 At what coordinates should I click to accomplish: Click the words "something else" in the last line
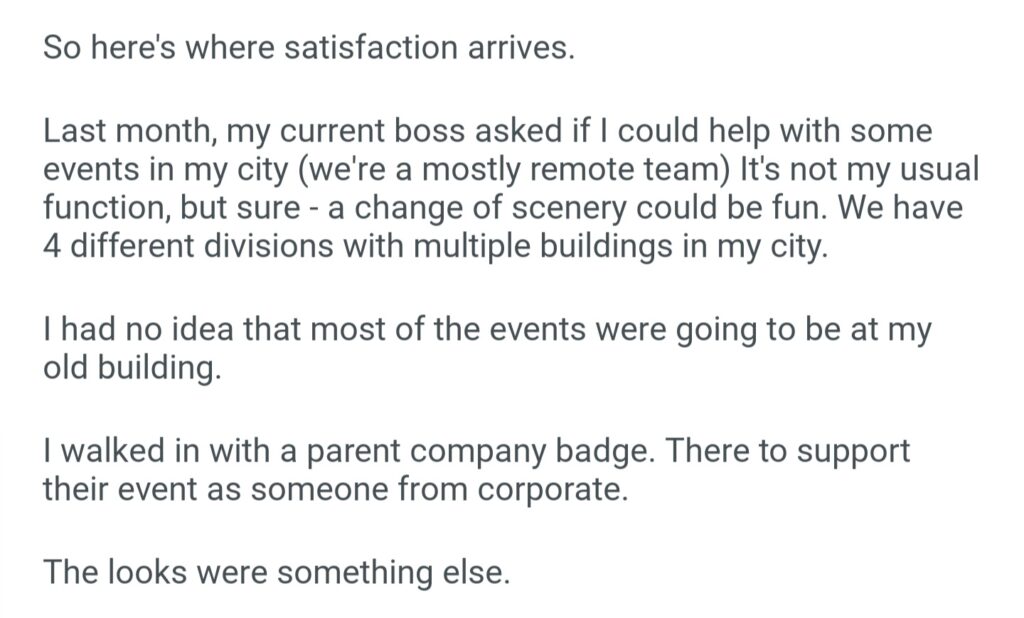[x=394, y=573]
